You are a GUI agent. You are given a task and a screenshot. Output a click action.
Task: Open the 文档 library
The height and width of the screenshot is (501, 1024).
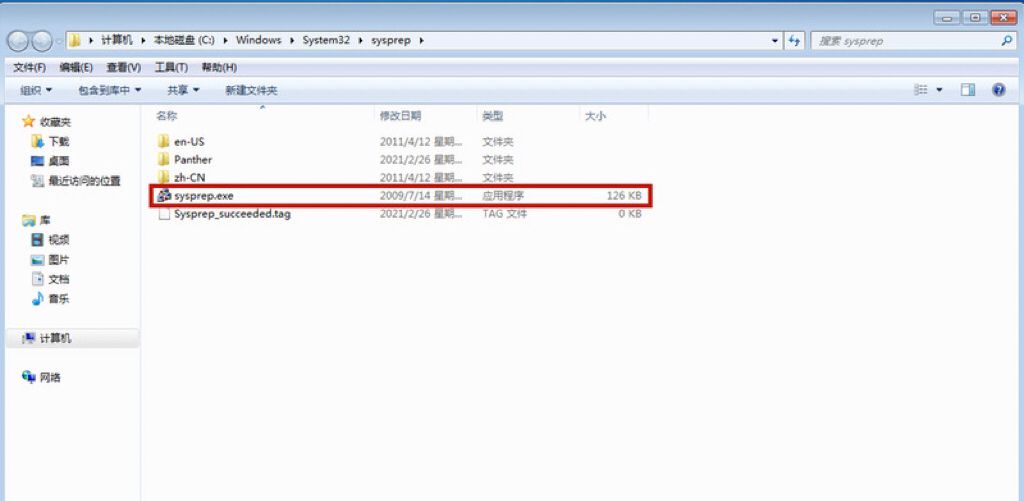pos(51,279)
